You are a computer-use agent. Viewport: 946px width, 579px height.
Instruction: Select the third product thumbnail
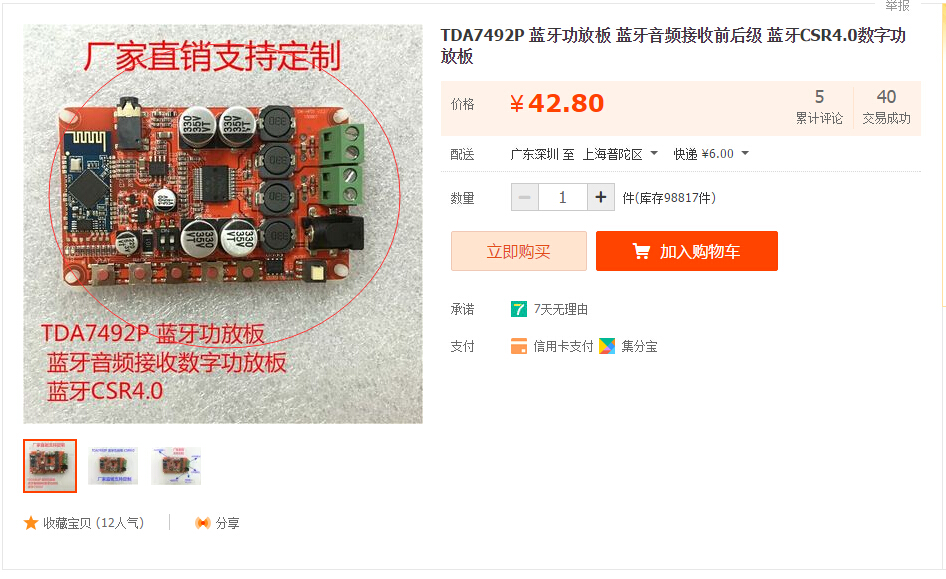tap(176, 466)
